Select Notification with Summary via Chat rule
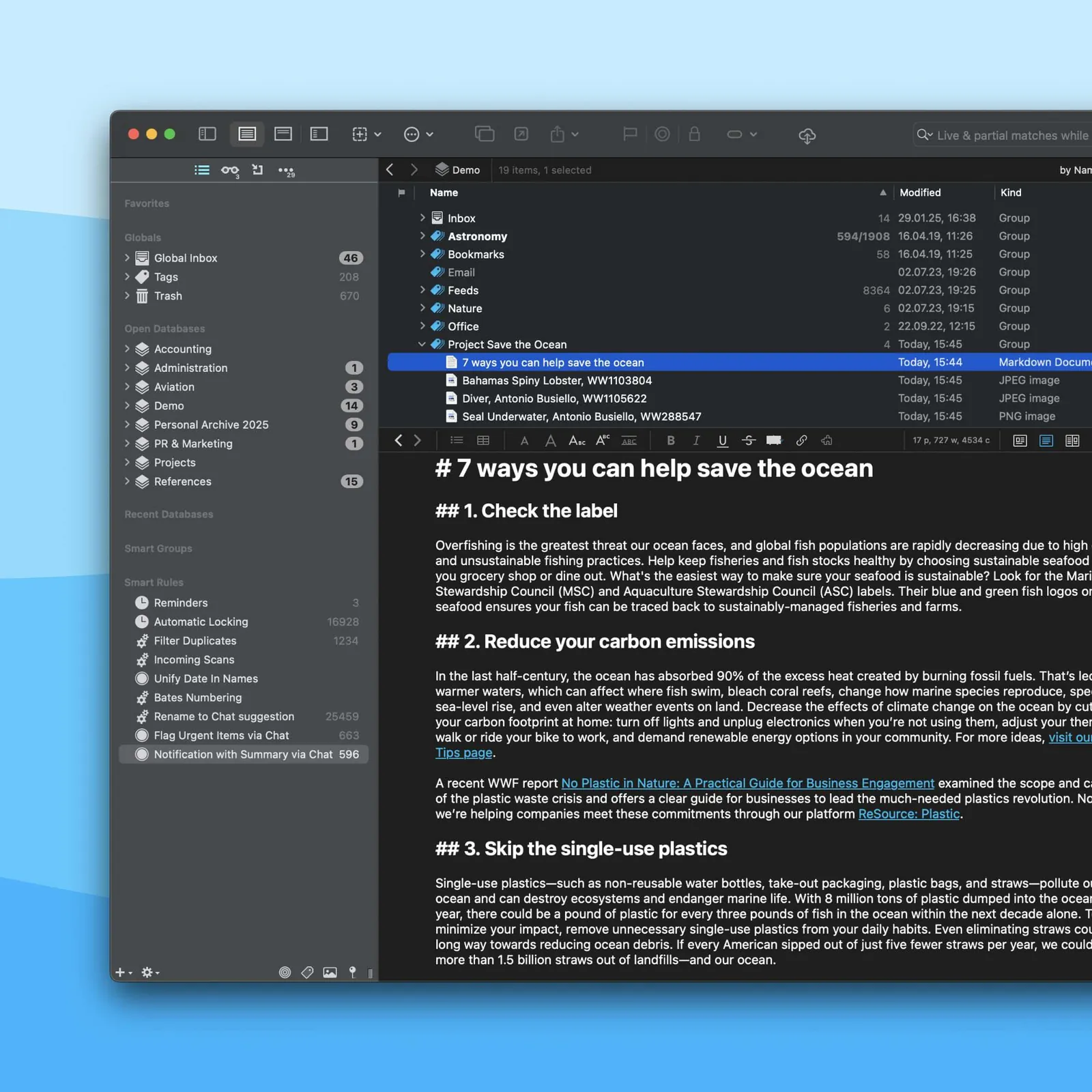The width and height of the screenshot is (1092, 1092). pyautogui.click(x=243, y=754)
